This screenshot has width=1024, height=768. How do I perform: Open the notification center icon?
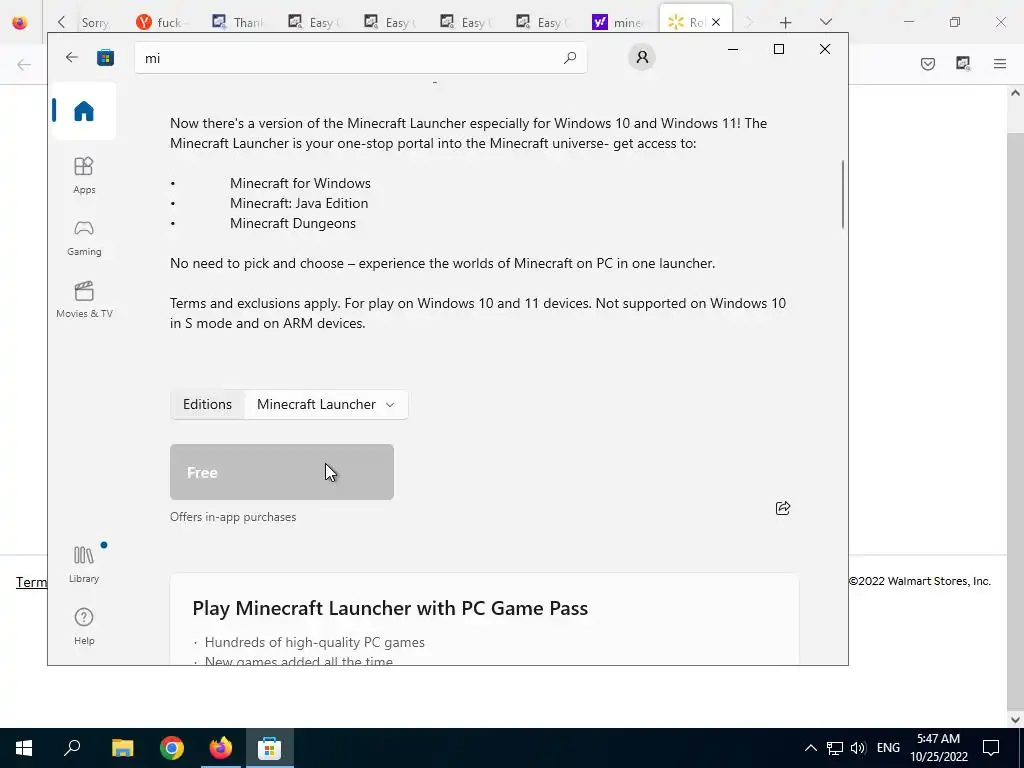[x=991, y=748]
